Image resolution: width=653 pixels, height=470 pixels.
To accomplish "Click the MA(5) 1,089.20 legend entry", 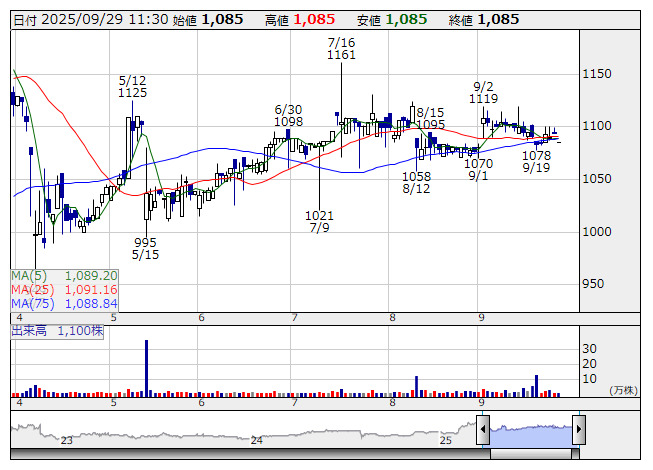I will 65,276.
